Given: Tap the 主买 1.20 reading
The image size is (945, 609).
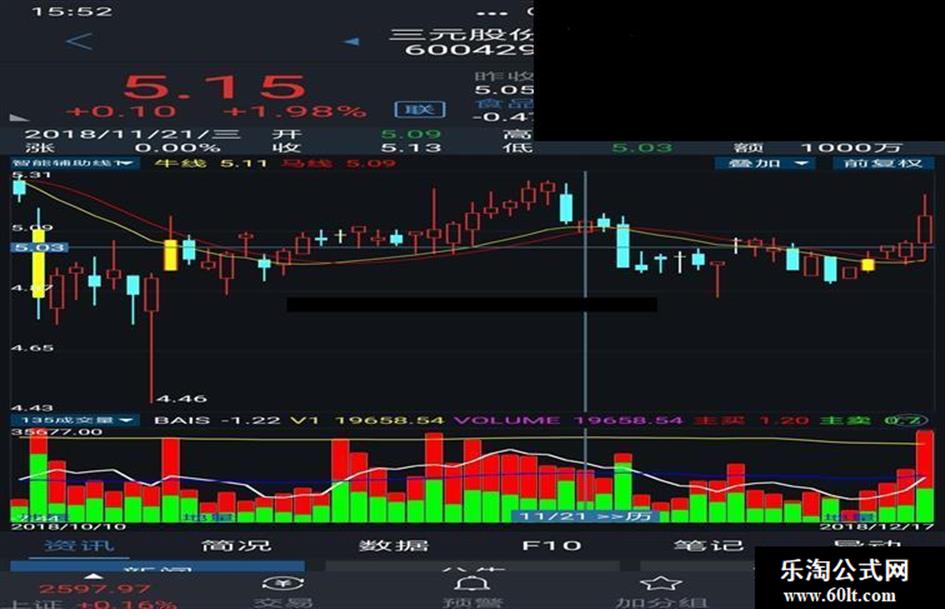Looking at the screenshot, I should pos(753,420).
